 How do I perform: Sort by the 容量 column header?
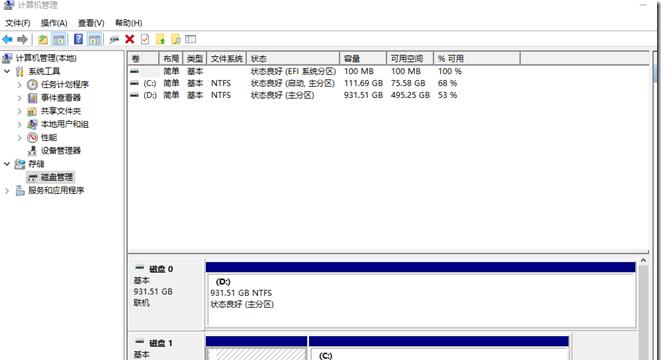pos(363,59)
